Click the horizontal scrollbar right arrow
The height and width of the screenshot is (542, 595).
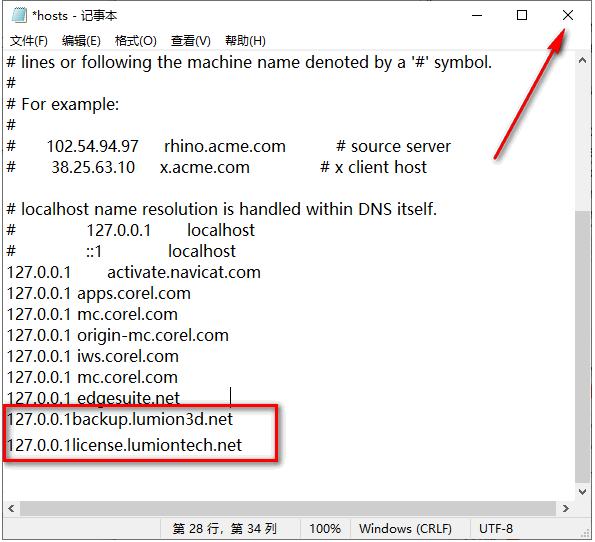tap(565, 509)
